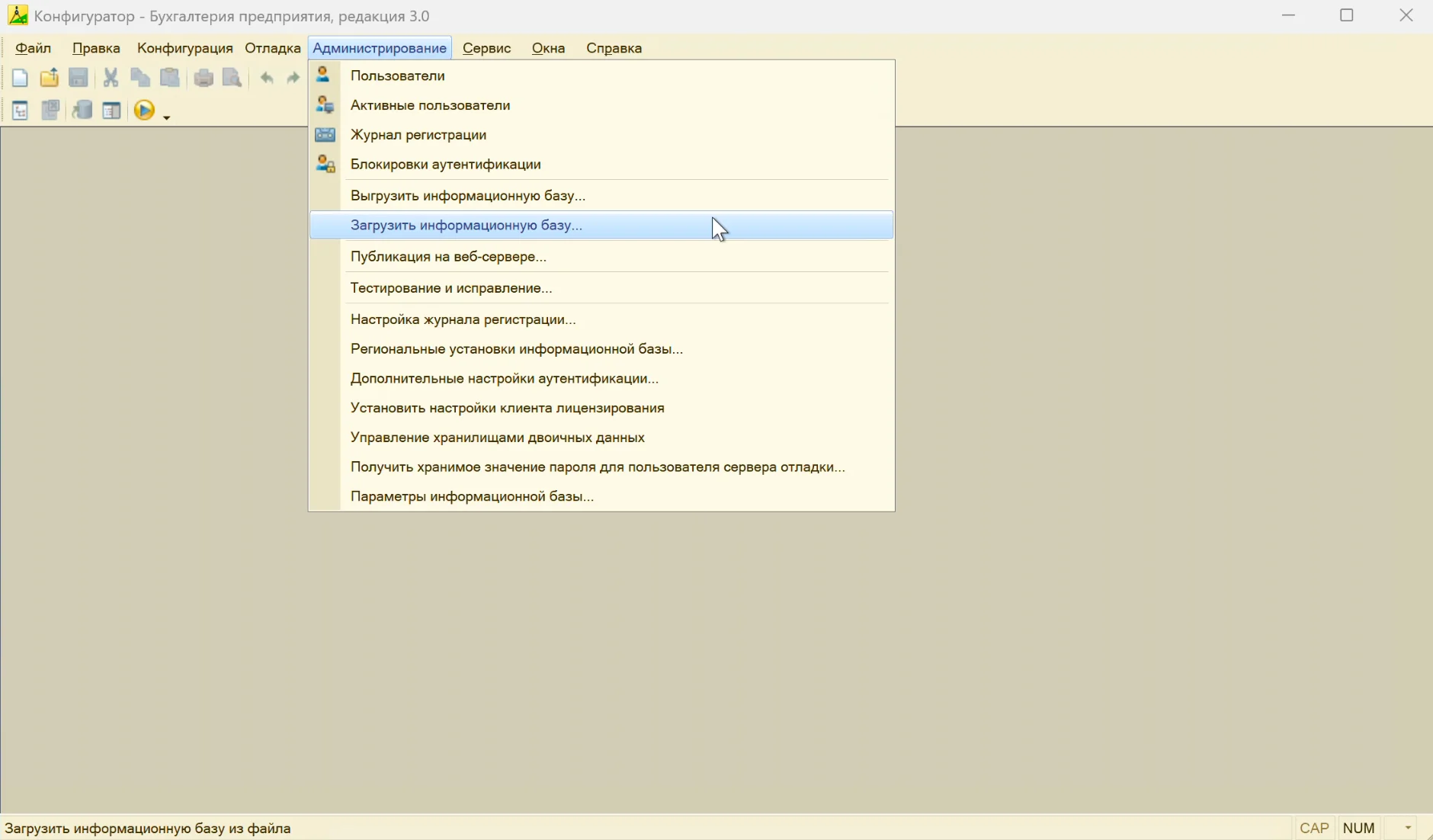Select Получить хранимое значение пароля menu item
Screen dimensions: 1433x840
tap(601, 467)
